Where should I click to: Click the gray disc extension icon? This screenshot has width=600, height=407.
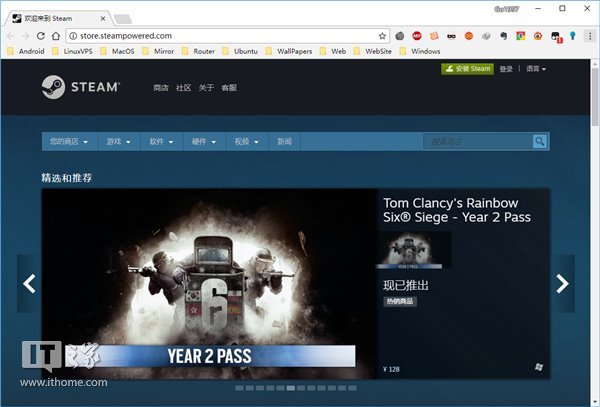point(486,36)
